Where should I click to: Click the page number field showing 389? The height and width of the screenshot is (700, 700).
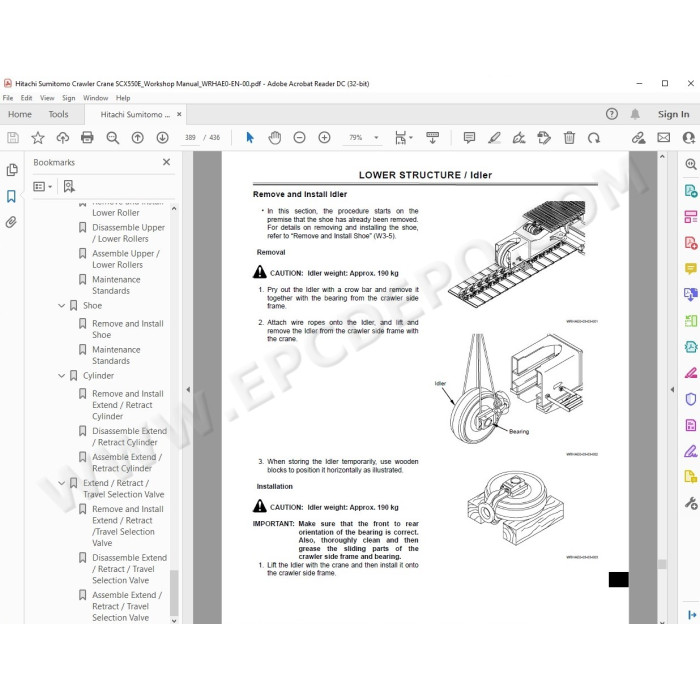click(x=190, y=138)
